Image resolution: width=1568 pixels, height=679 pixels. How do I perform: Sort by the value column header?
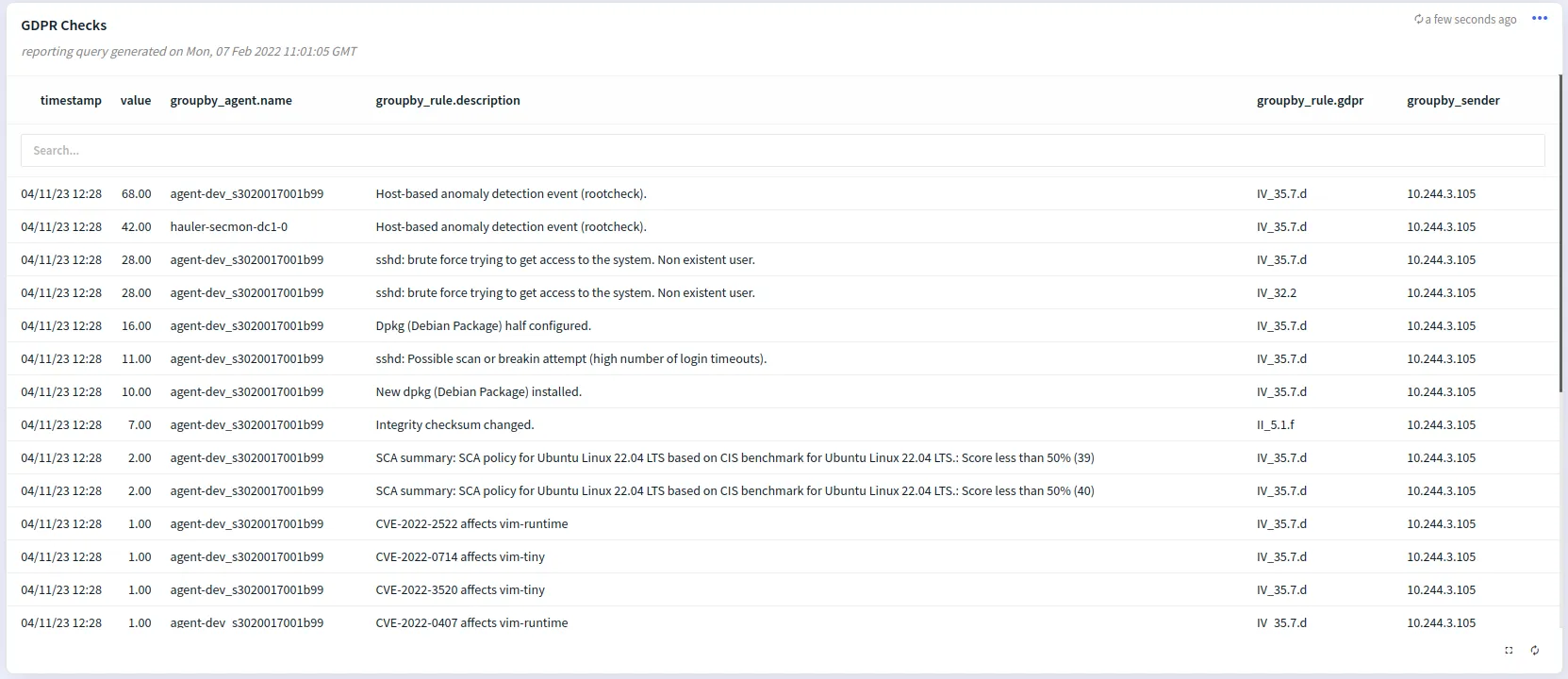[x=136, y=100]
